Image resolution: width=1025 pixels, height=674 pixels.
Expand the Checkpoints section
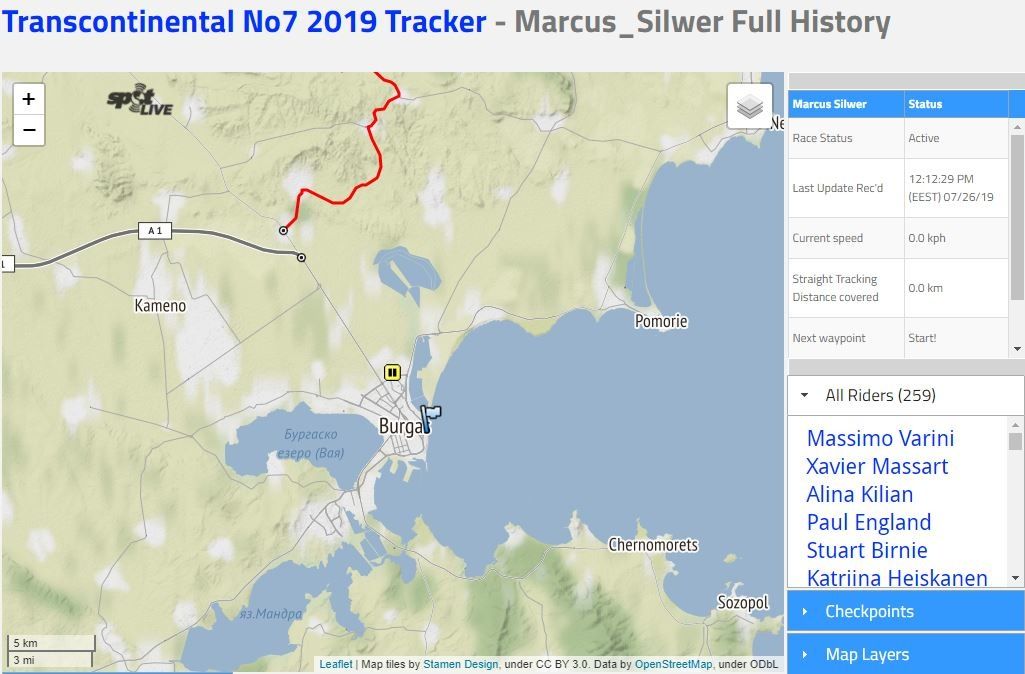point(868,611)
